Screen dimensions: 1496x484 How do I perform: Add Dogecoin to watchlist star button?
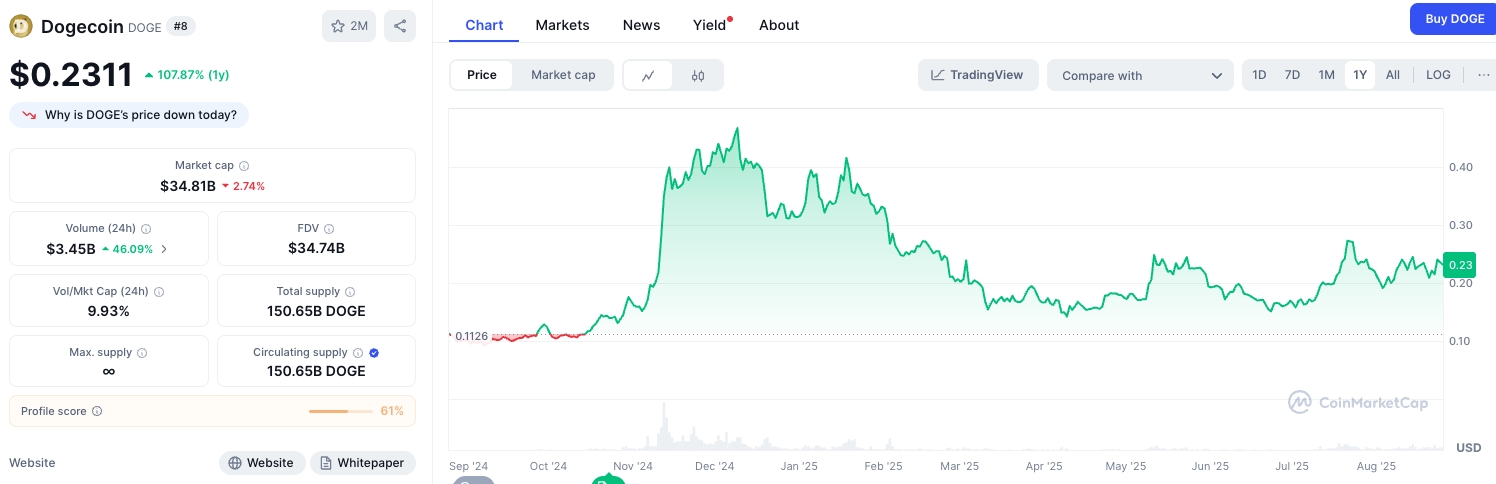click(x=349, y=26)
